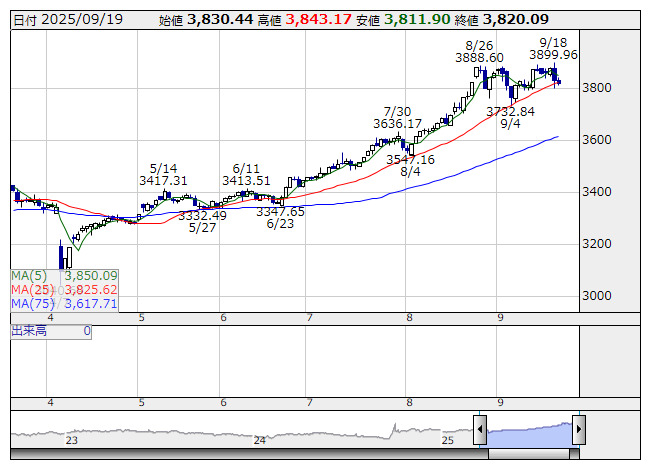Click the blue MA(75) line's right end

point(558,137)
